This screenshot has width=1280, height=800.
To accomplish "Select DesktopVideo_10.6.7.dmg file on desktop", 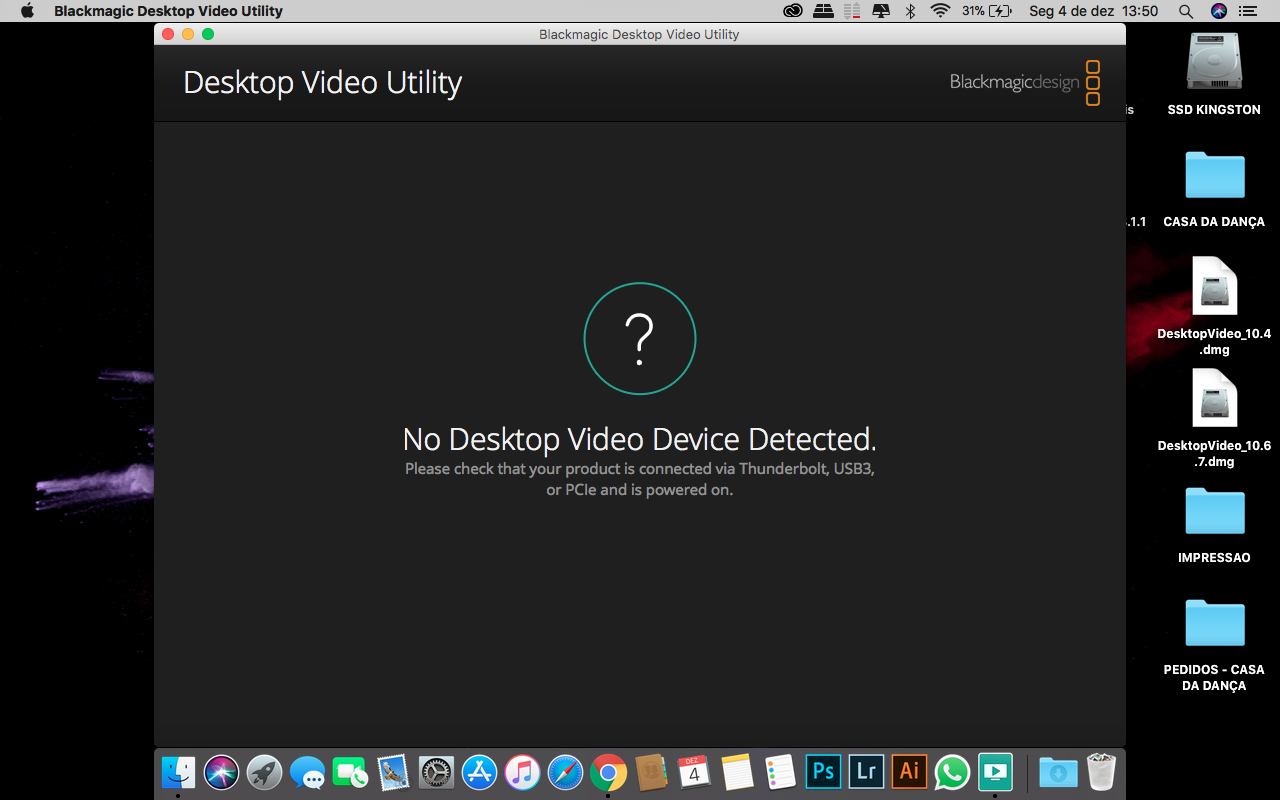I will pos(1214,418).
